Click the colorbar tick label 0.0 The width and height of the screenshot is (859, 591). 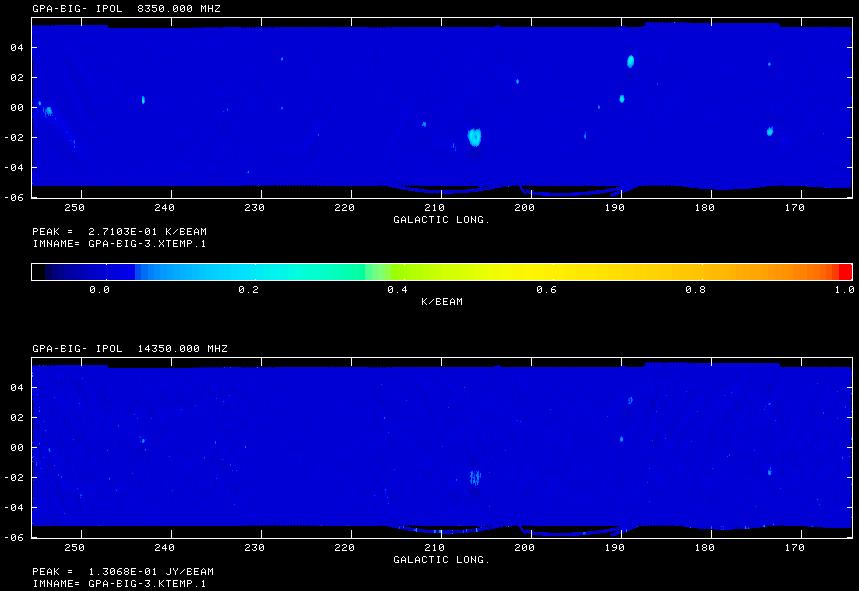pos(100,290)
